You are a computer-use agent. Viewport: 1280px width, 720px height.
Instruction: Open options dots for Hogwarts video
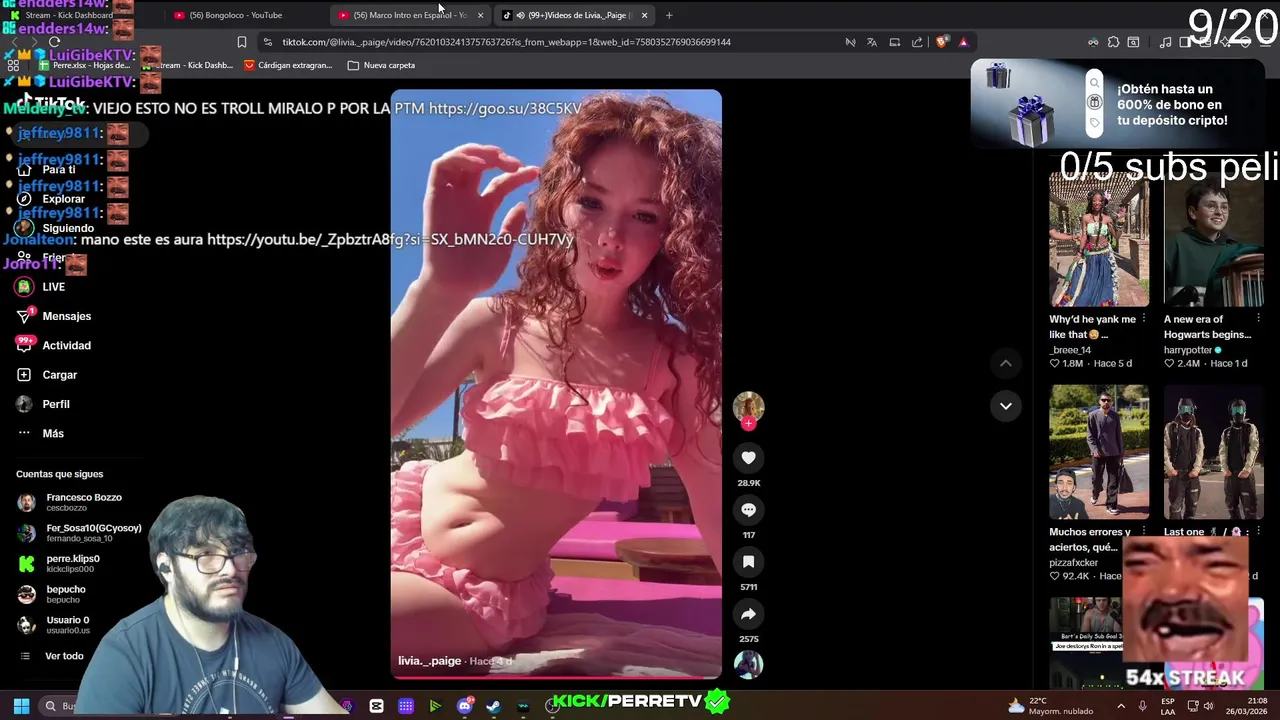1258,319
